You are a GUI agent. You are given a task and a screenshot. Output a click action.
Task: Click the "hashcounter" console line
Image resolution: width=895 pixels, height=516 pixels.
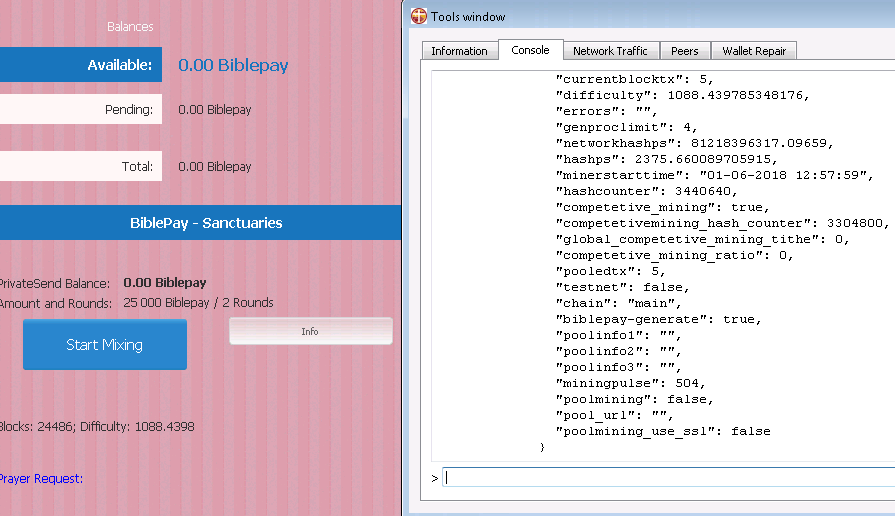pos(647,191)
